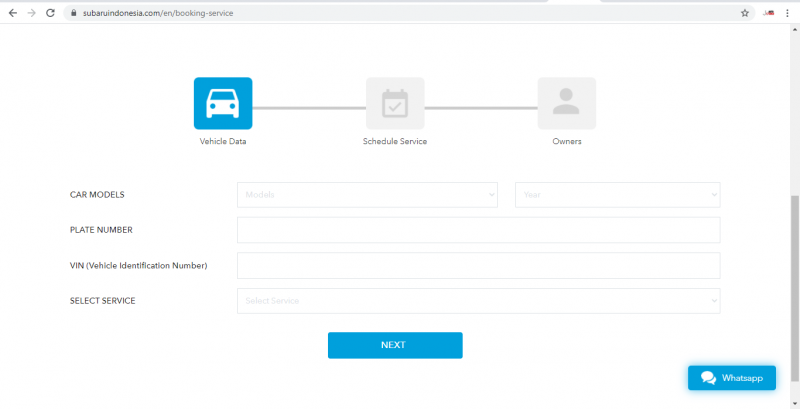Open the Select Service dropdown
The width and height of the screenshot is (800, 409).
point(478,301)
